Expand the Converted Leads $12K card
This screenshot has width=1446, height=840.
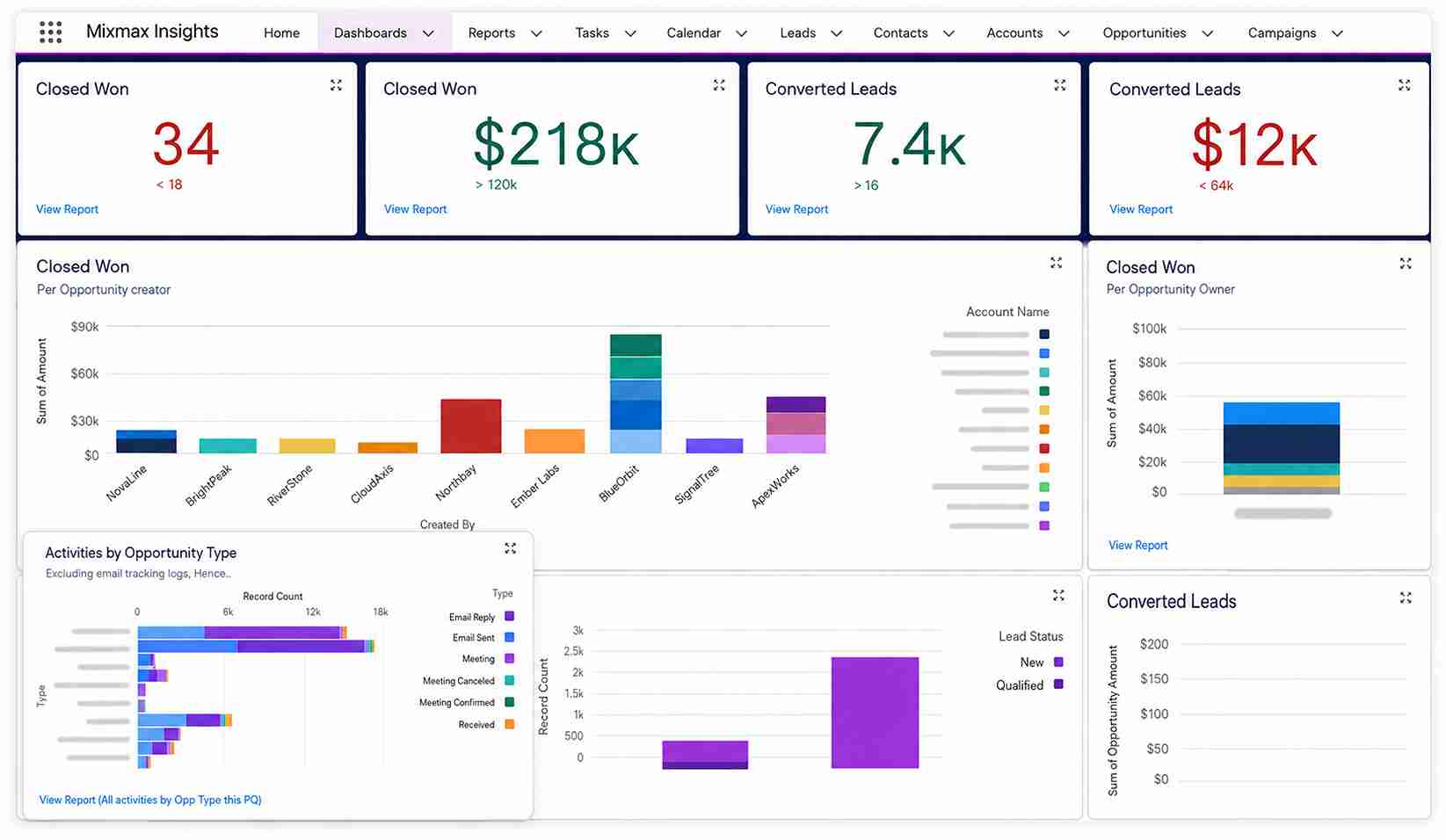(x=1404, y=85)
